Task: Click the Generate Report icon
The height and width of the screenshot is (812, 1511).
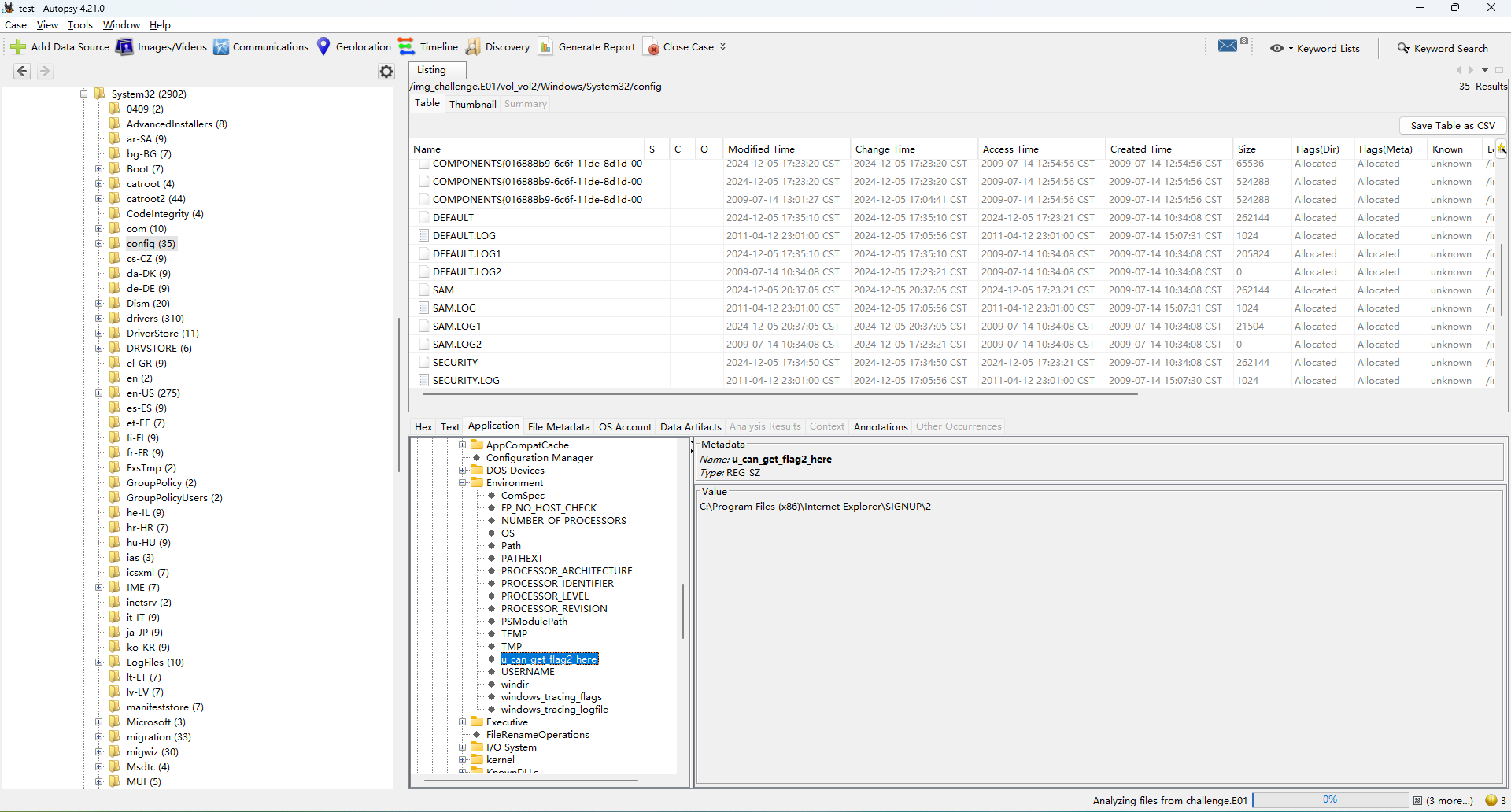Action: tap(545, 47)
